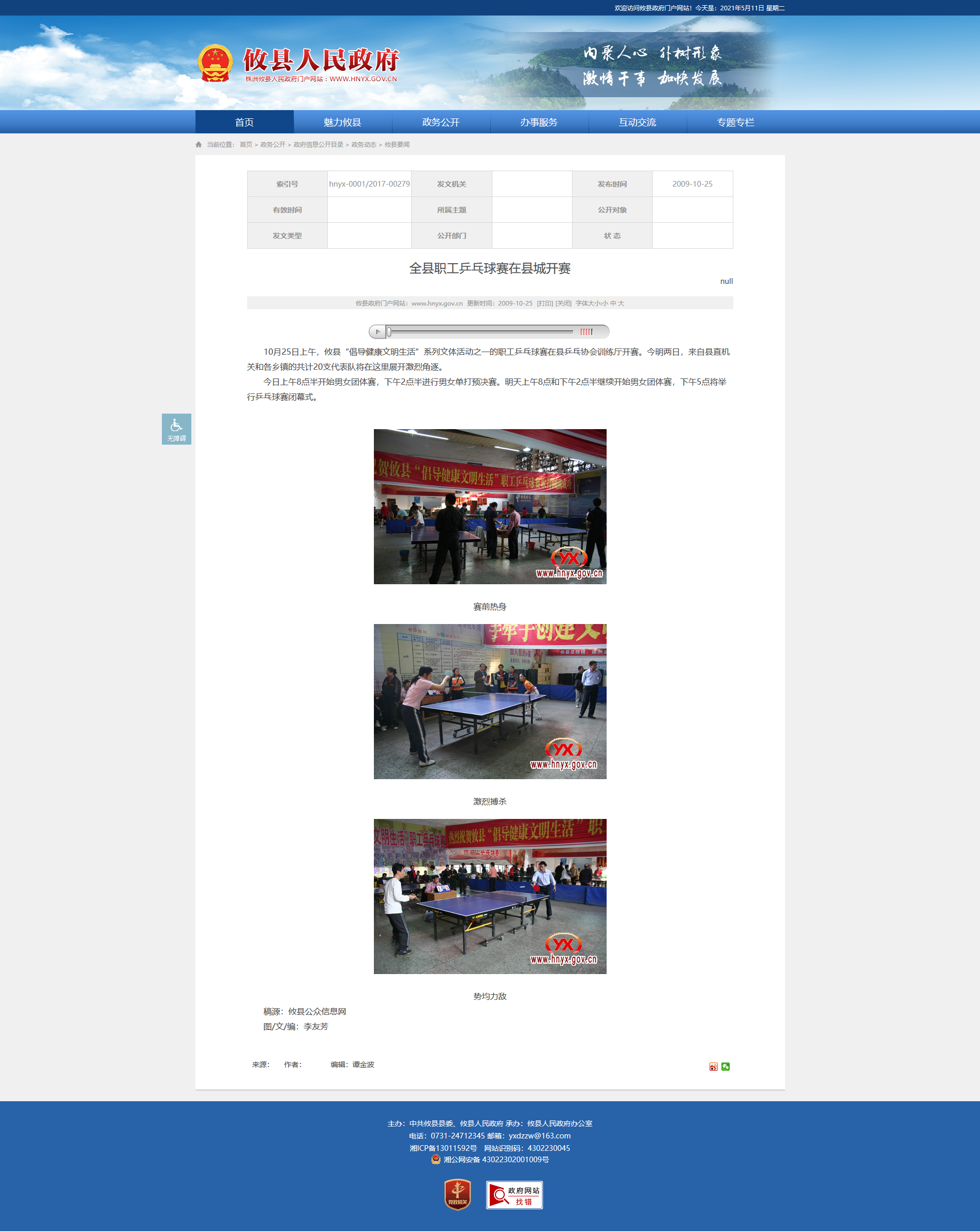
Task: Set font size to 大
Action: [x=621, y=304]
